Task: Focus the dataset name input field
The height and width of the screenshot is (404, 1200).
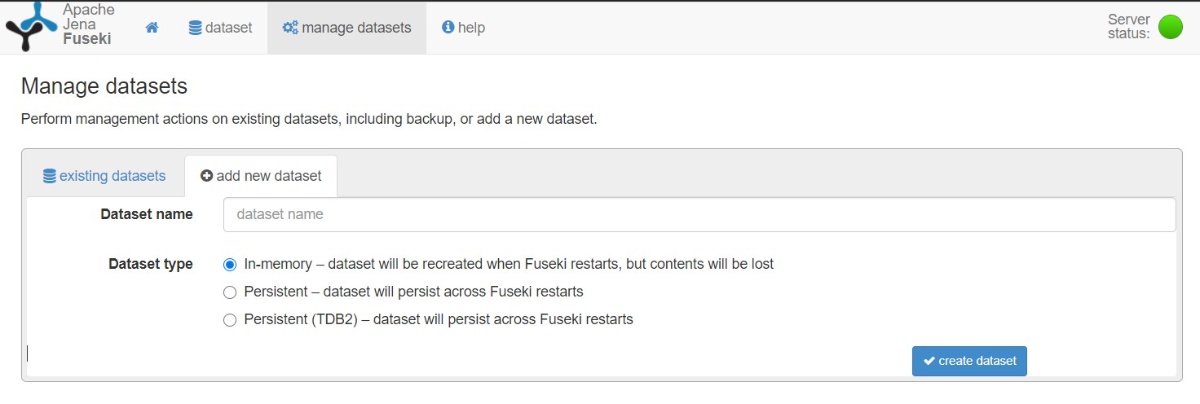Action: [699, 214]
